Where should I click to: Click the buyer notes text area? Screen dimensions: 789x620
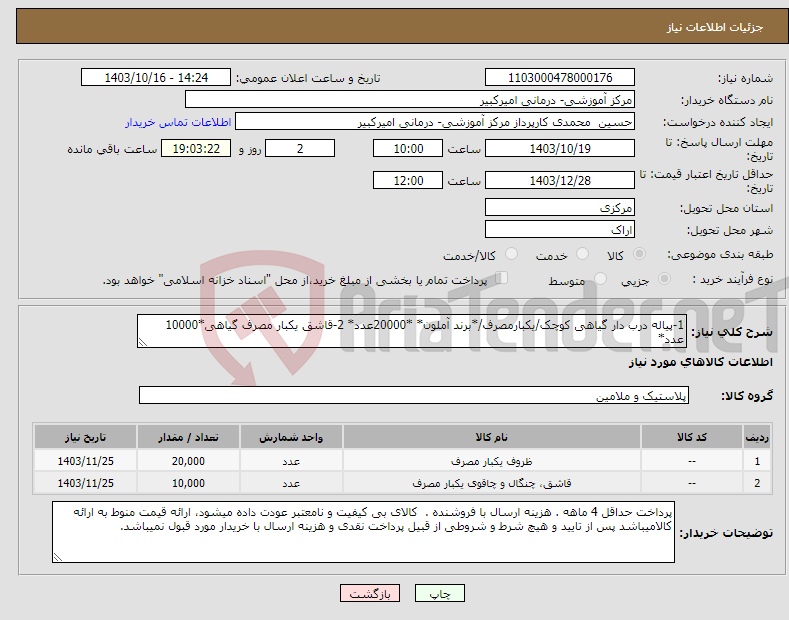(x=363, y=532)
